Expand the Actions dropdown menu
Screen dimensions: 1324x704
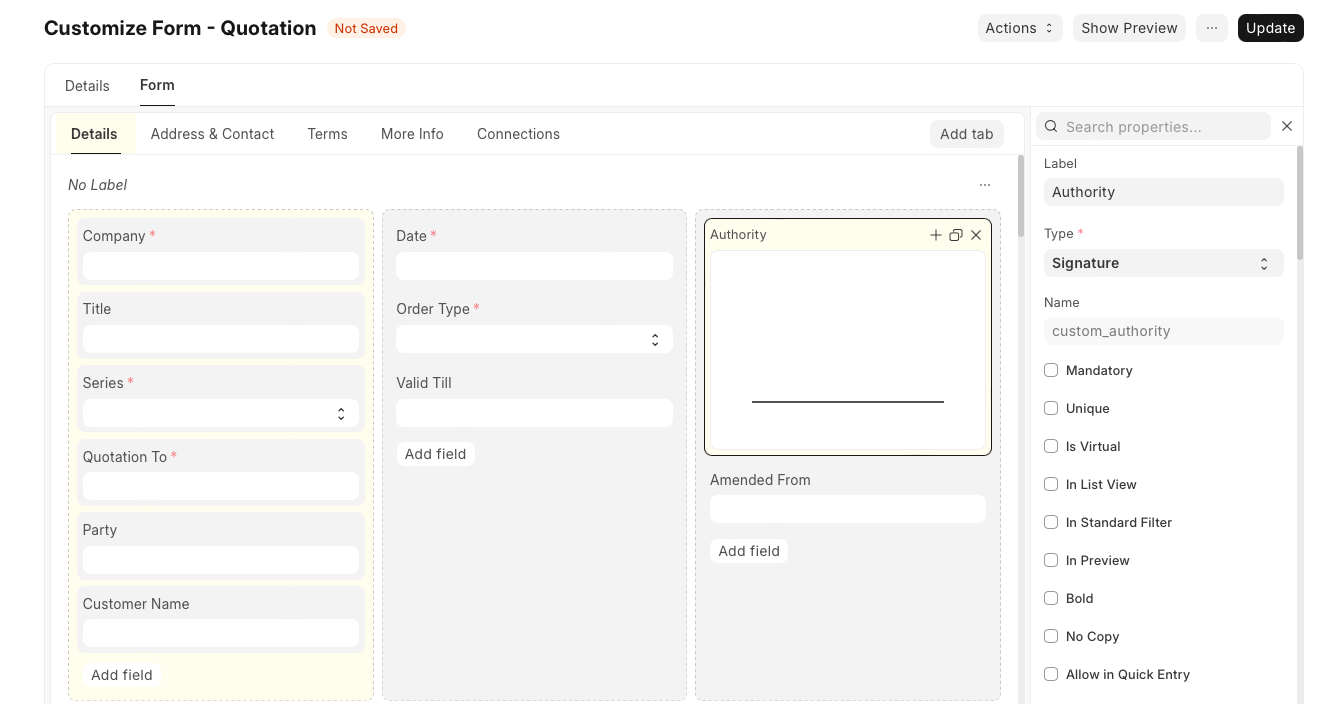point(1018,28)
